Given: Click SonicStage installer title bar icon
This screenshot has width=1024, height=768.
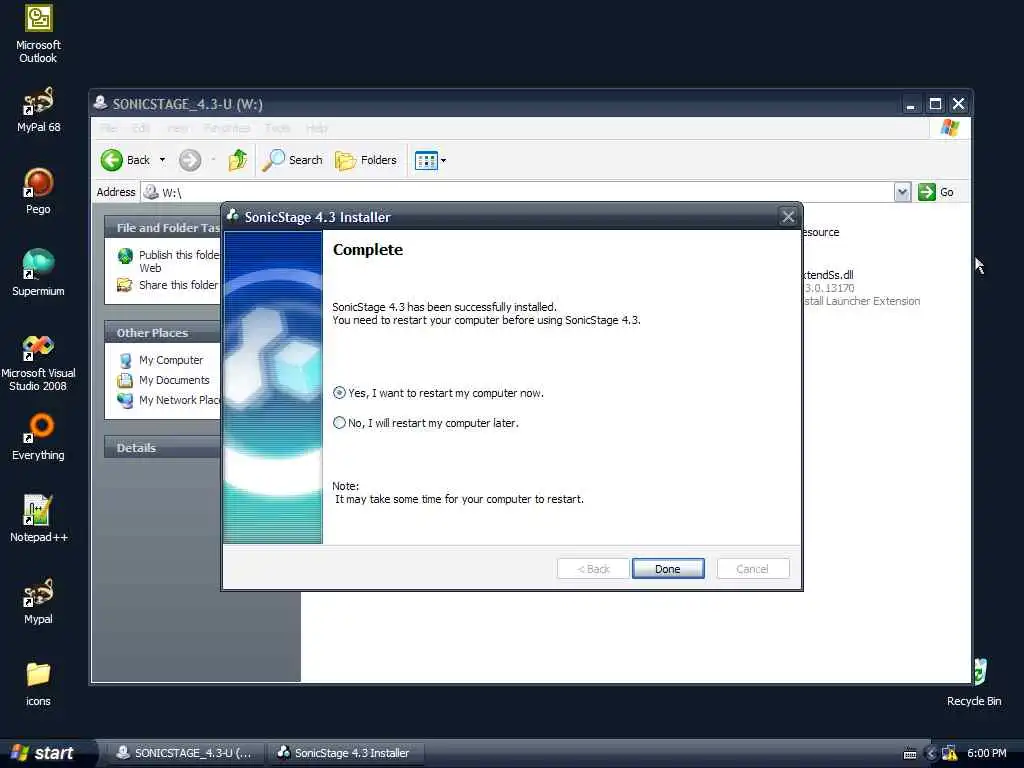Looking at the screenshot, I should click(233, 216).
